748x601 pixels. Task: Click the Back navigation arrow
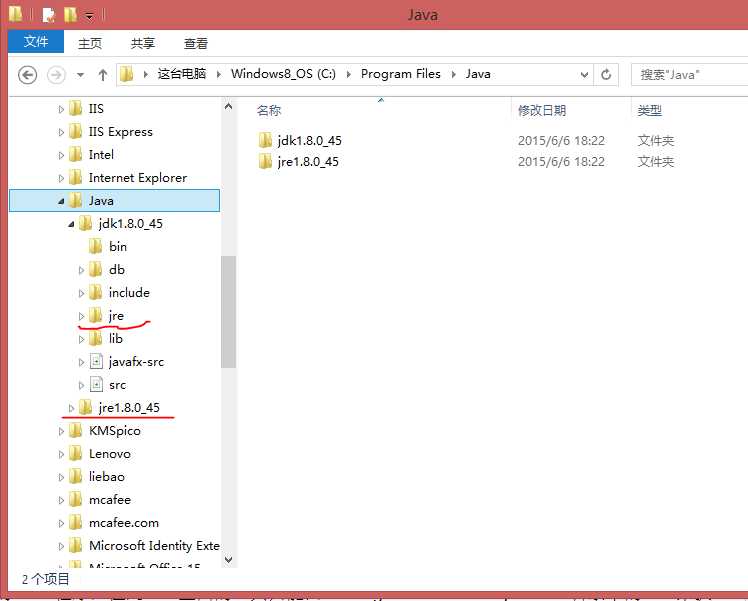point(27,75)
